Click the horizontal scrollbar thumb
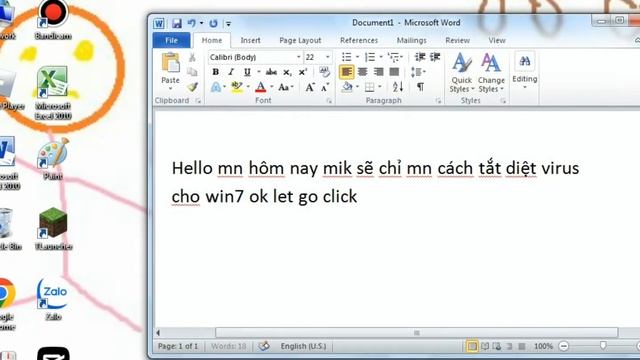Viewport: 640px width, 360px height. click(417, 333)
